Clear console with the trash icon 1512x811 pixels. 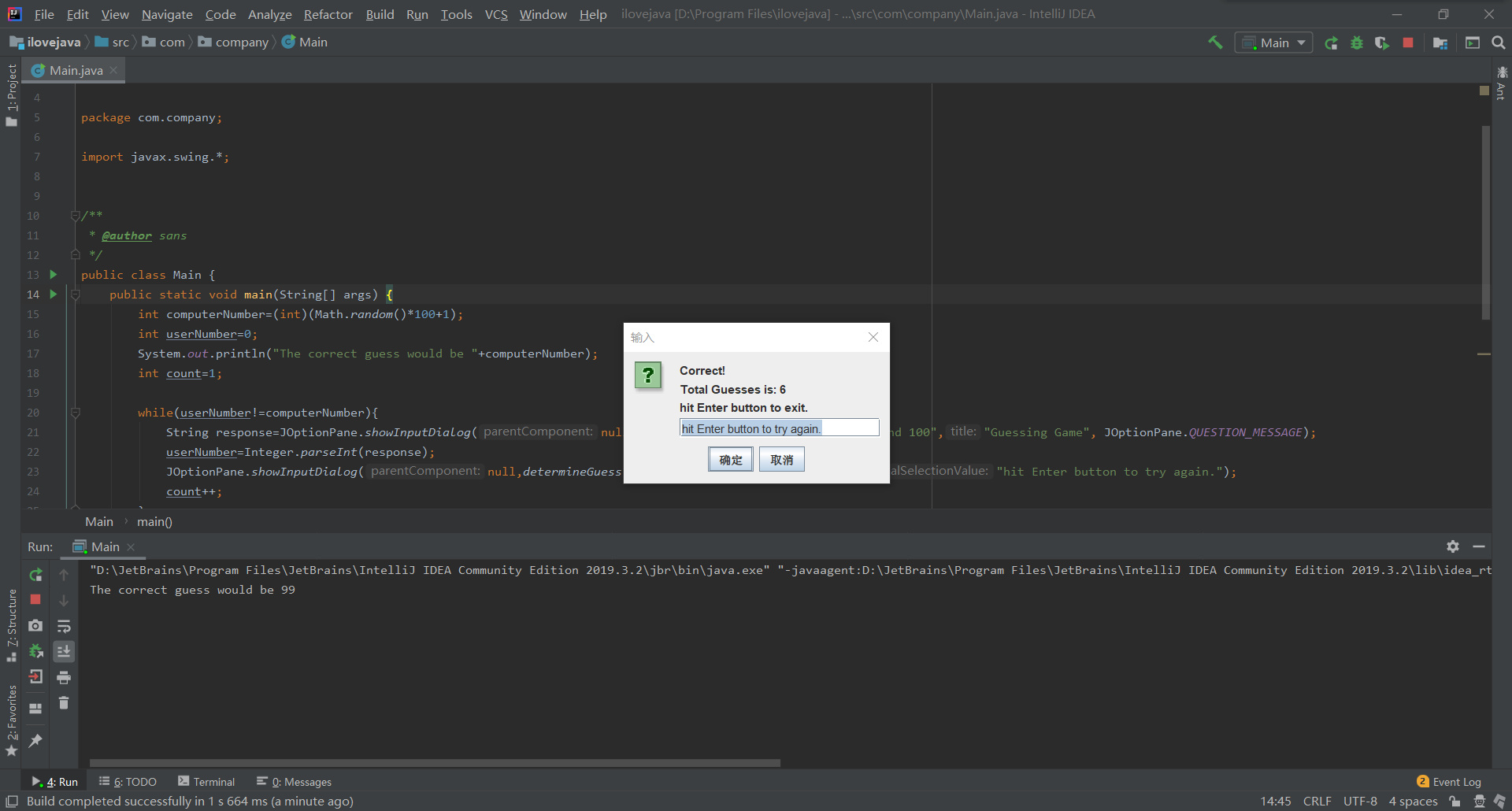[x=64, y=702]
